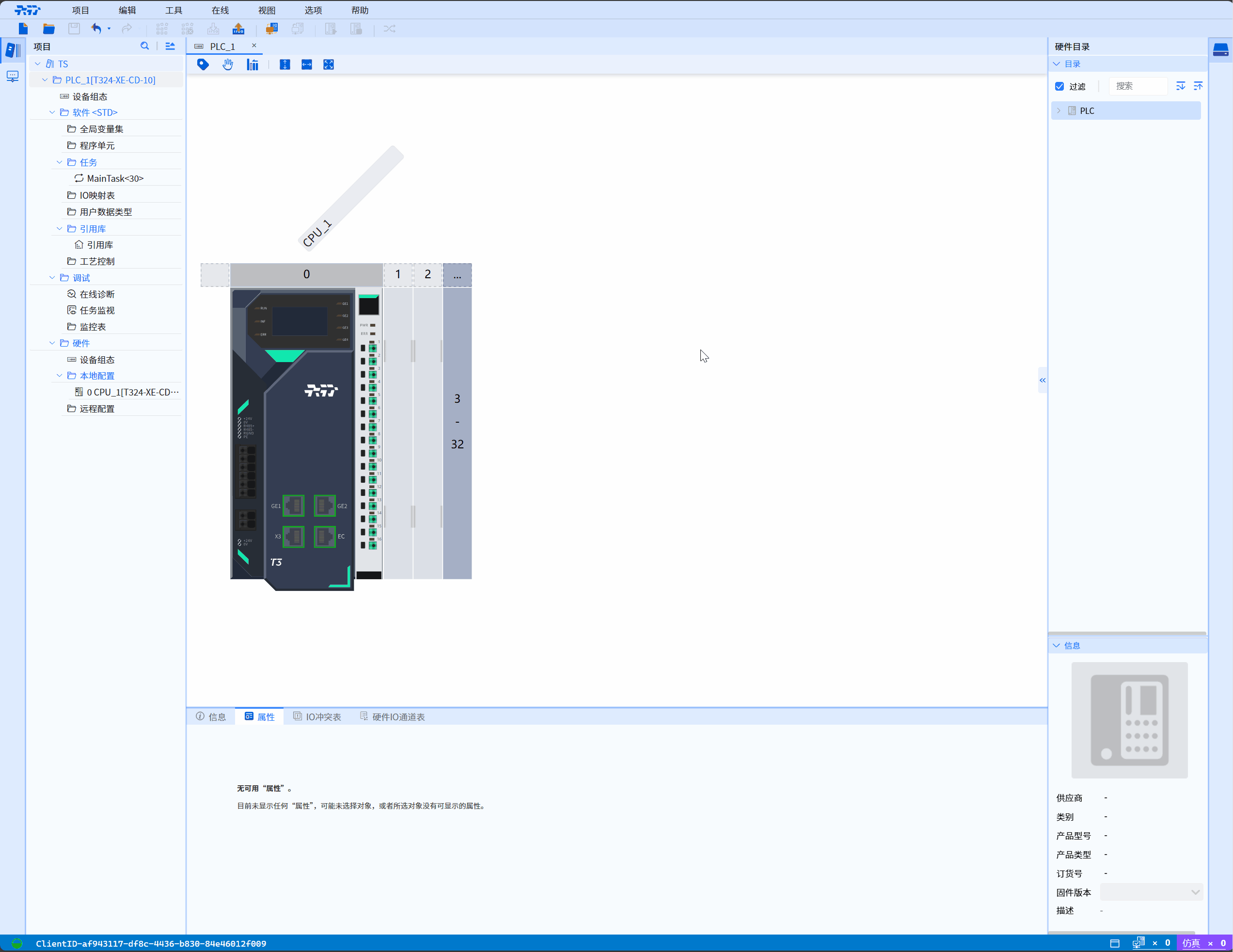This screenshot has height=952, width=1233.
Task: Open the 在线 menu
Action: pyautogui.click(x=220, y=10)
